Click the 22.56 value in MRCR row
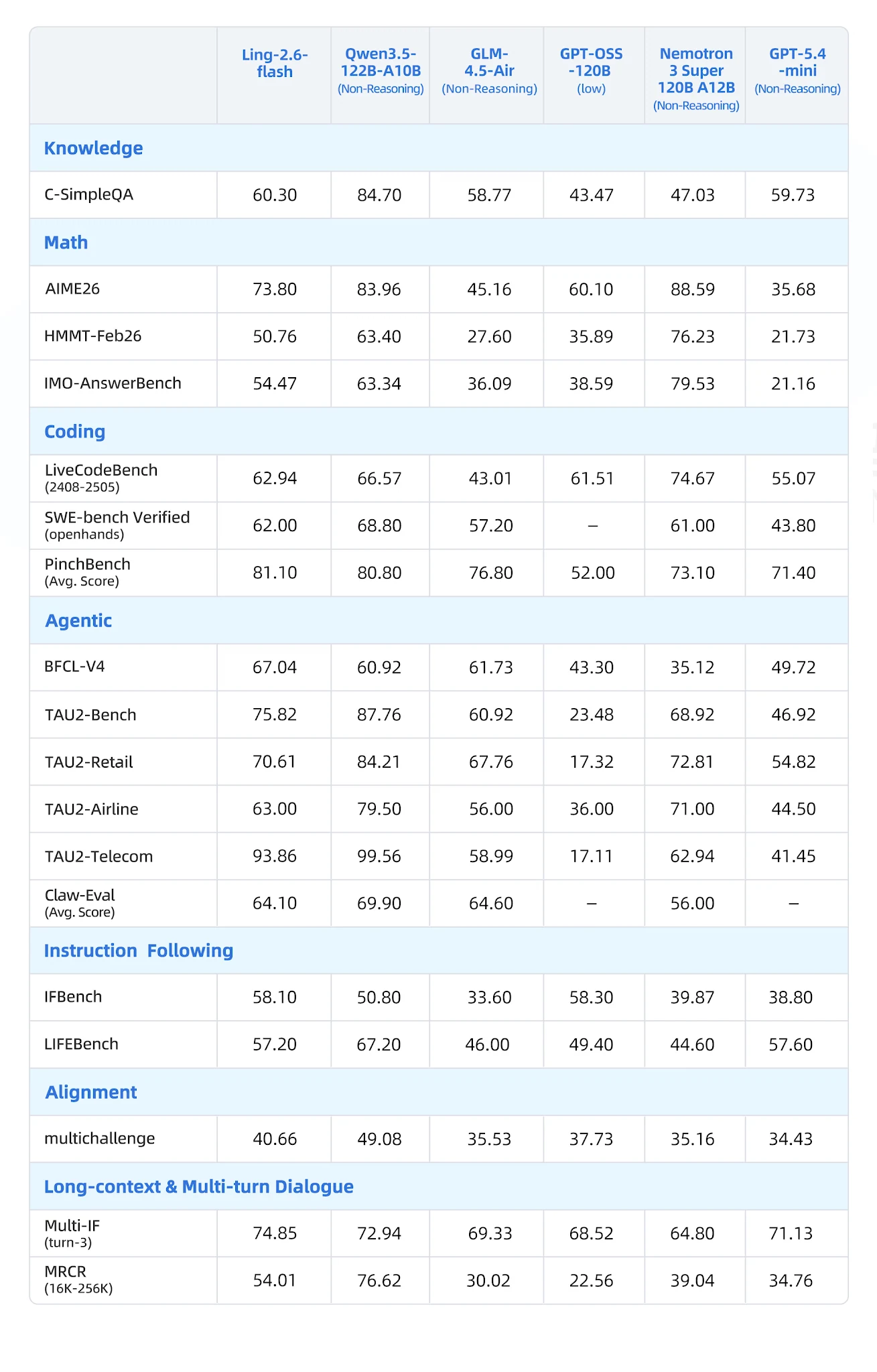The width and height of the screenshot is (877, 1372). pyautogui.click(x=592, y=1281)
